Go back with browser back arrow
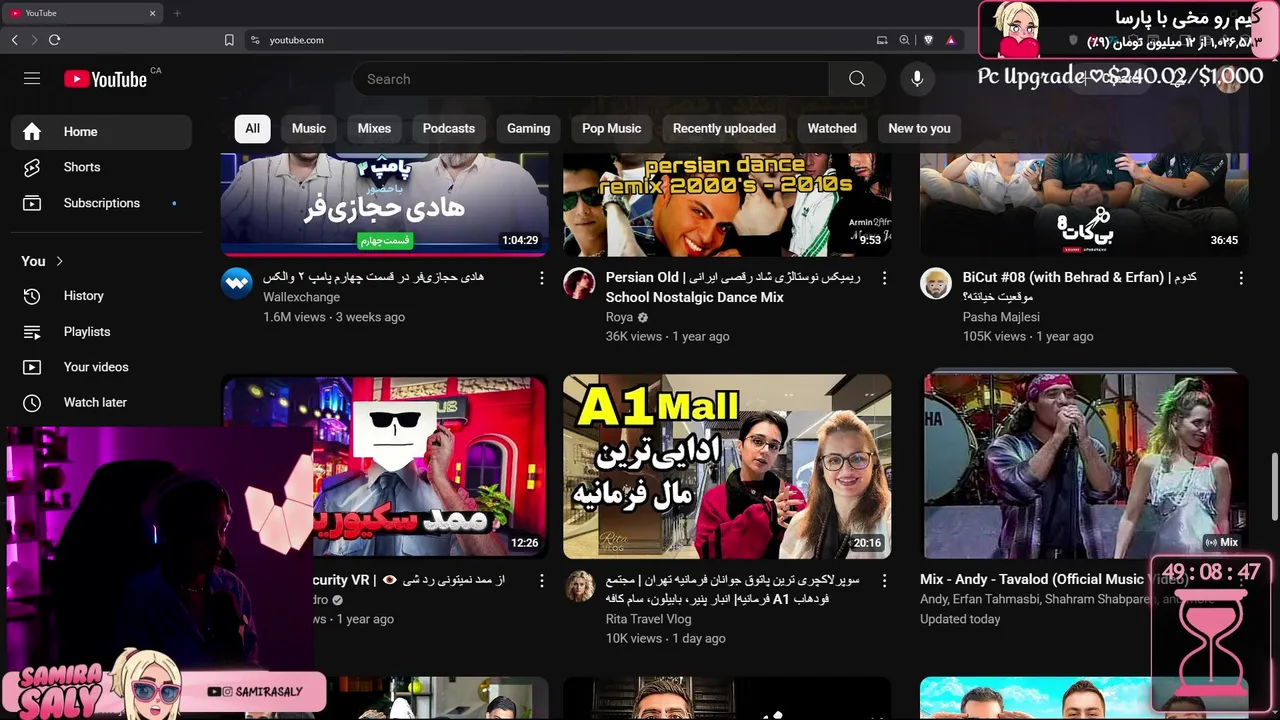 [x=14, y=40]
